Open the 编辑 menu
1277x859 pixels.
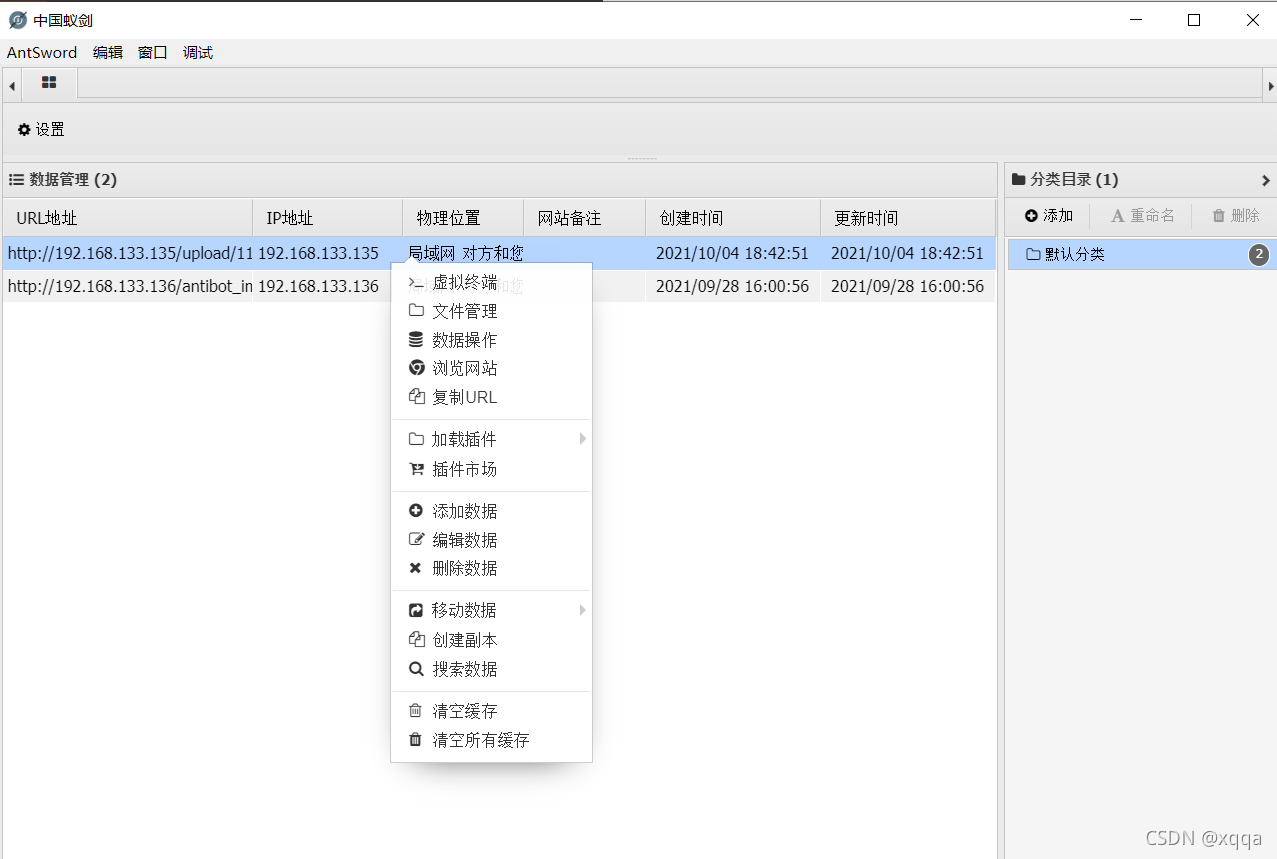coord(108,53)
